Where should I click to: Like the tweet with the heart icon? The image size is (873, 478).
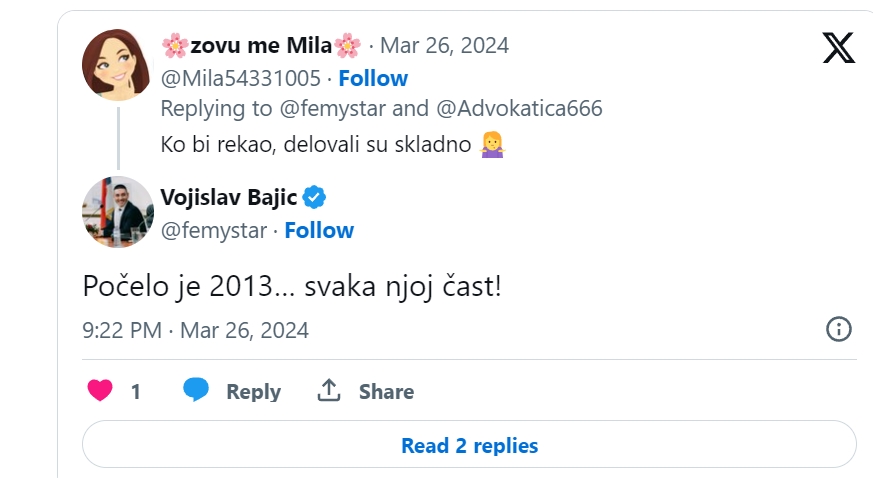100,391
